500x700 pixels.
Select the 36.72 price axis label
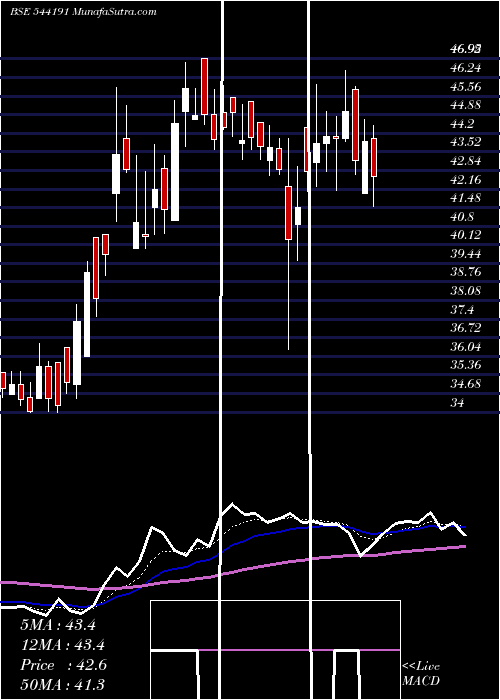pyautogui.click(x=466, y=328)
